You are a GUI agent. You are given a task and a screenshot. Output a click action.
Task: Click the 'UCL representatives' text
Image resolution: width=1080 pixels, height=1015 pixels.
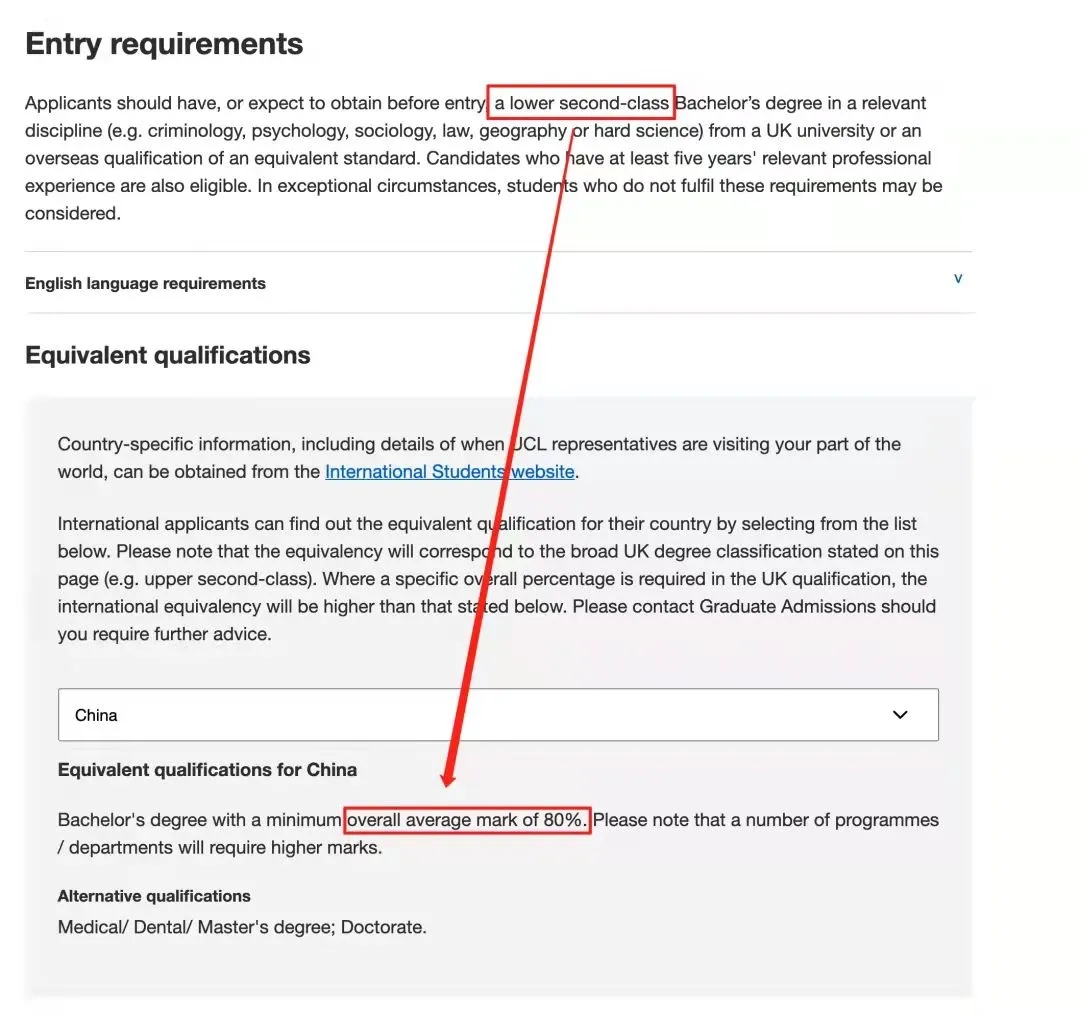(x=594, y=444)
